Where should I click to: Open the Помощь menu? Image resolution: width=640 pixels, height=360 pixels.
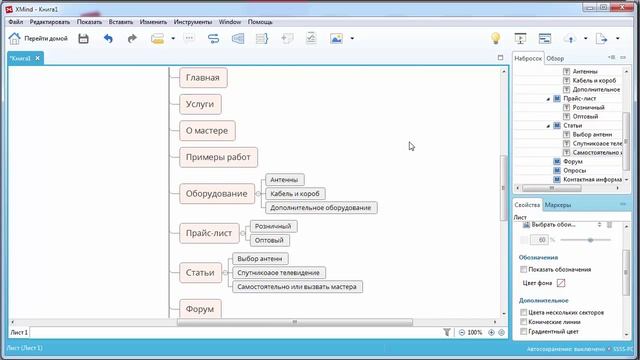point(260,22)
